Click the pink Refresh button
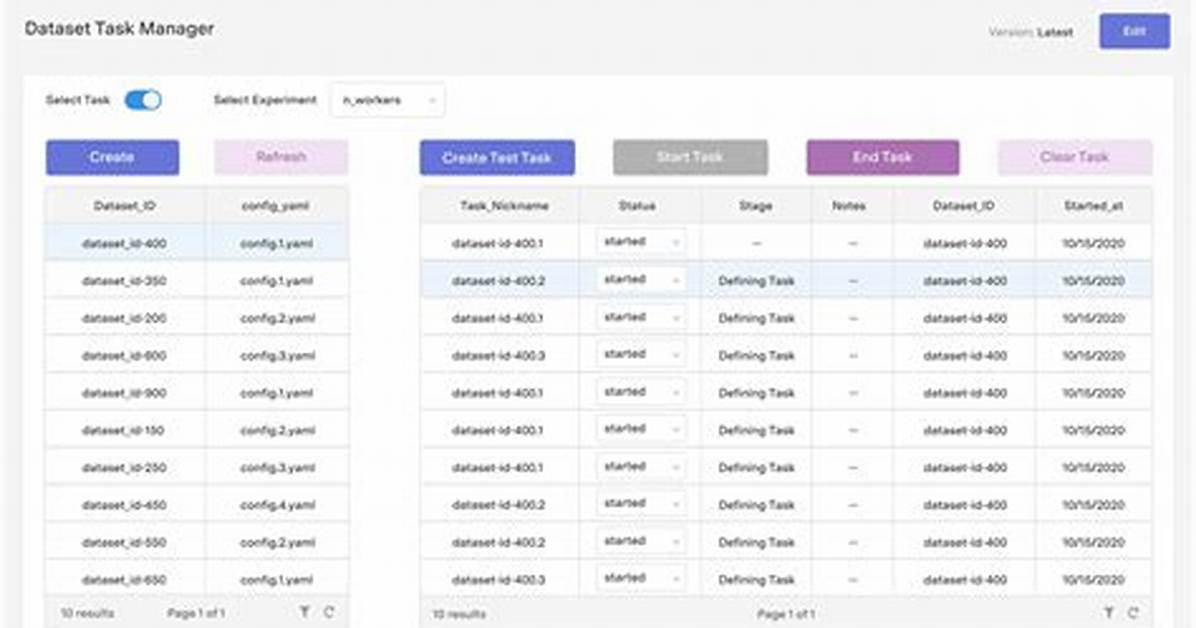The image size is (1196, 628). point(281,157)
